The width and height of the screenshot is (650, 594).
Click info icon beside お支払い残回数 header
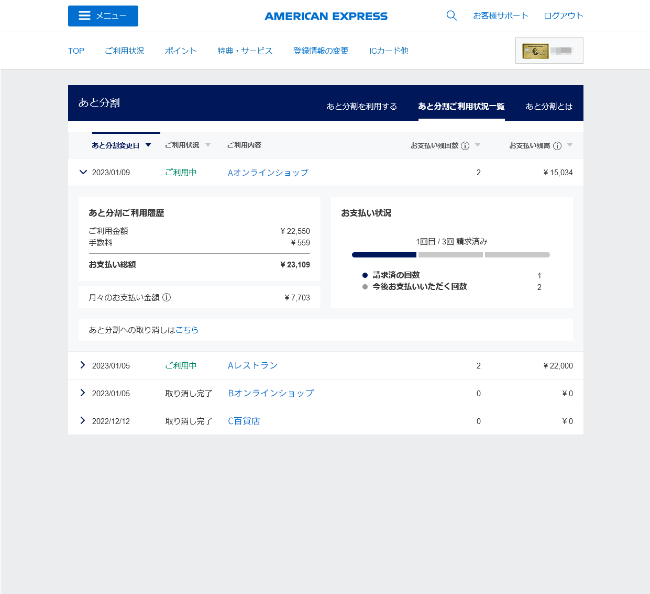465,145
